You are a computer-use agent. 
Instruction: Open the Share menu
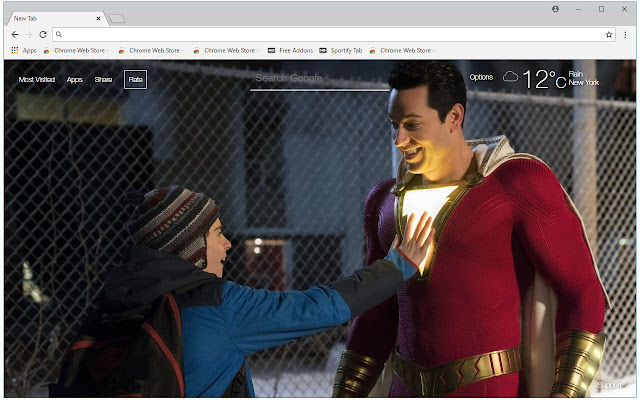coord(103,80)
